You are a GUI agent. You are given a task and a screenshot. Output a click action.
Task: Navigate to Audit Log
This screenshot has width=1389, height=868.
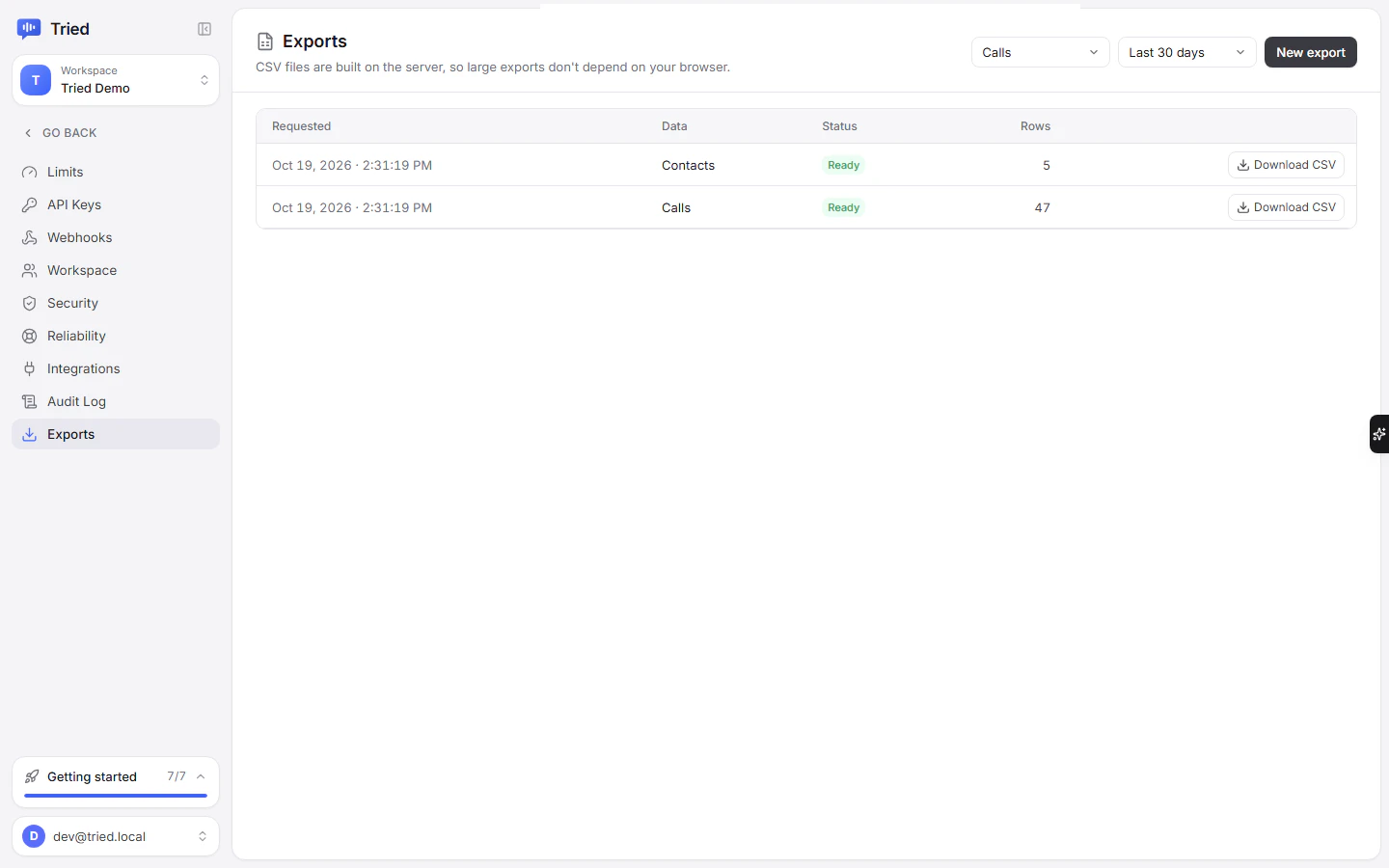pos(116,401)
